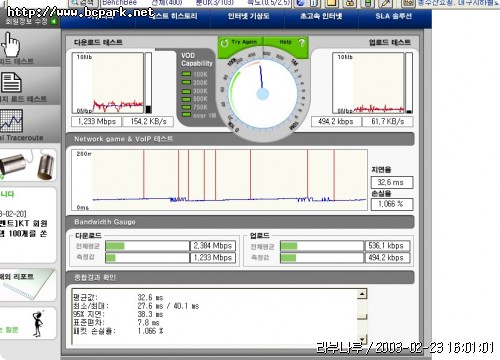The height and width of the screenshot is (360, 500).
Task: Click the 검색 button in top toolbar
Action: coord(83,3)
